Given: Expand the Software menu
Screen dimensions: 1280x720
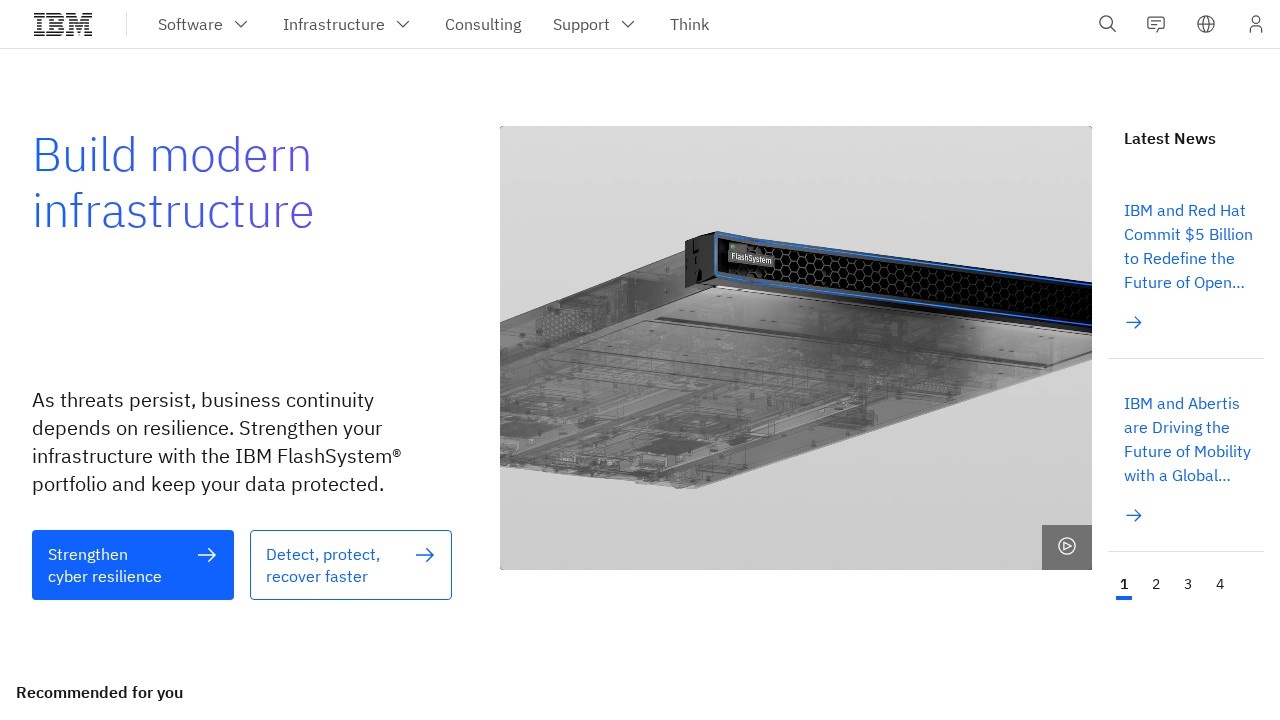Looking at the screenshot, I should (x=203, y=24).
